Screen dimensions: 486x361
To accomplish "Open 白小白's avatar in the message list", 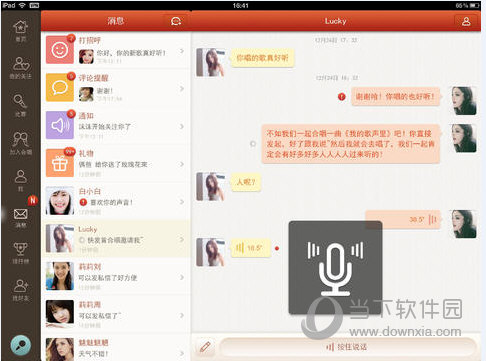I will tap(60, 201).
